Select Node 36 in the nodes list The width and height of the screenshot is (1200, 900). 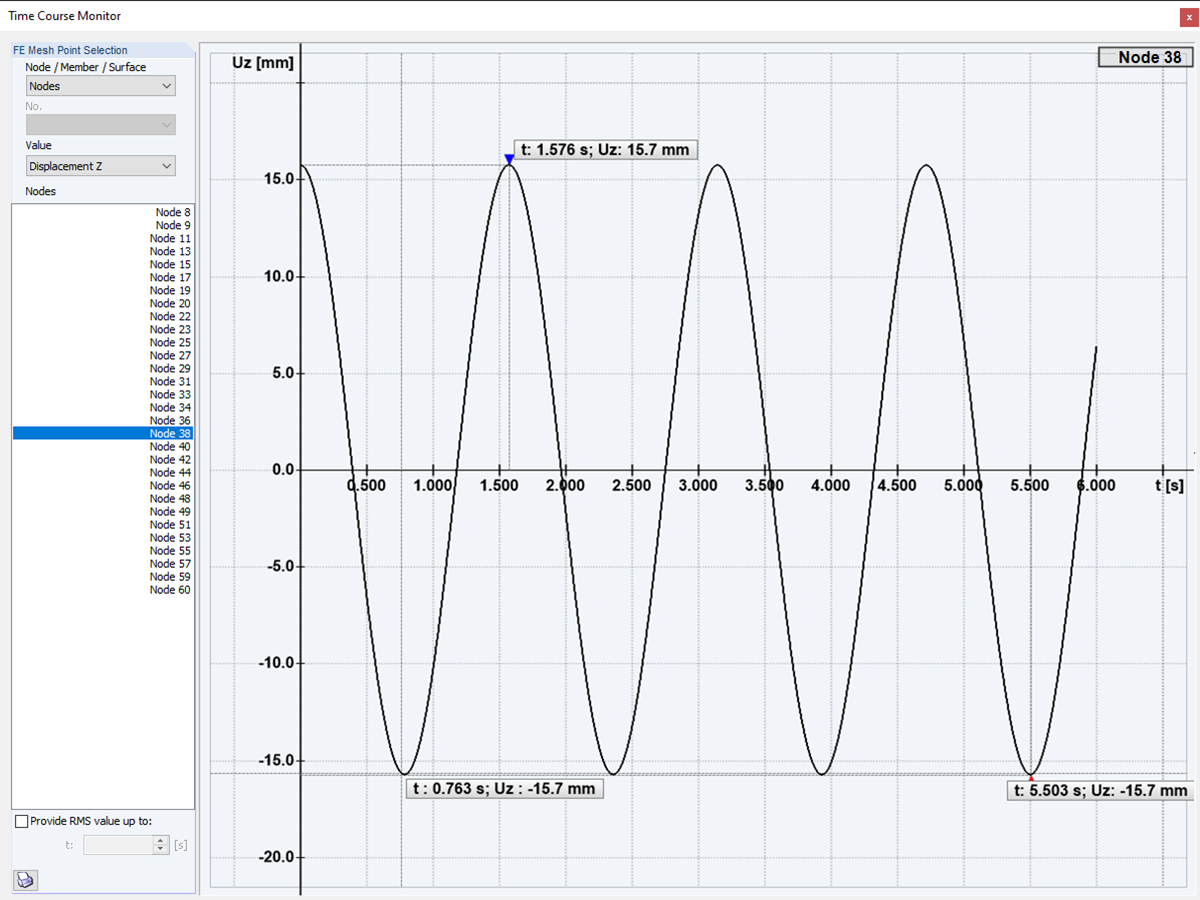coord(102,420)
